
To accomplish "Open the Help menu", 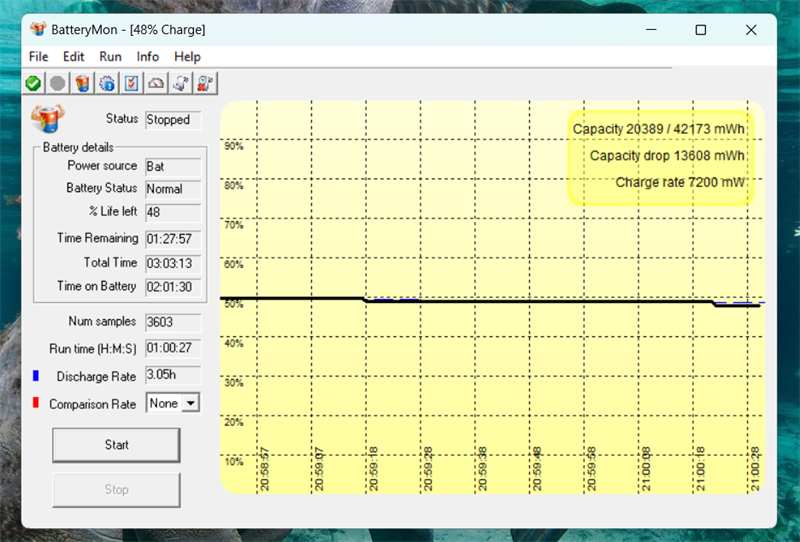I will [187, 57].
